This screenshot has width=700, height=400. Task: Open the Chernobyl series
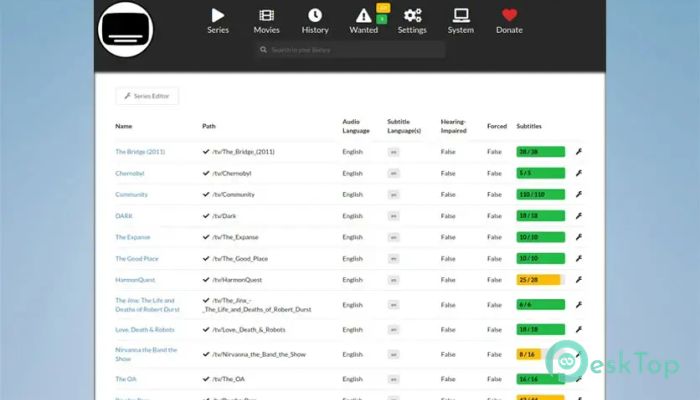pyautogui.click(x=129, y=173)
